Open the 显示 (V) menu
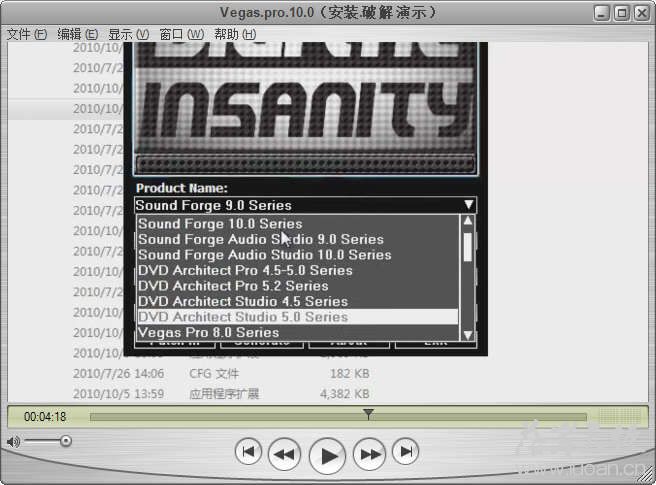Image resolution: width=656 pixels, height=485 pixels. point(128,34)
